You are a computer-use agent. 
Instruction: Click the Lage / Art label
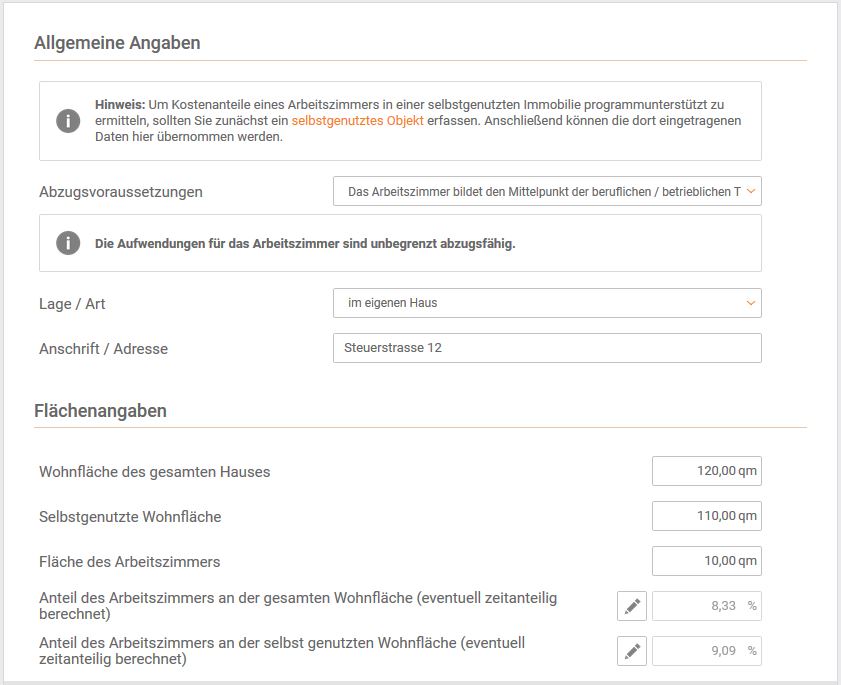(x=72, y=304)
